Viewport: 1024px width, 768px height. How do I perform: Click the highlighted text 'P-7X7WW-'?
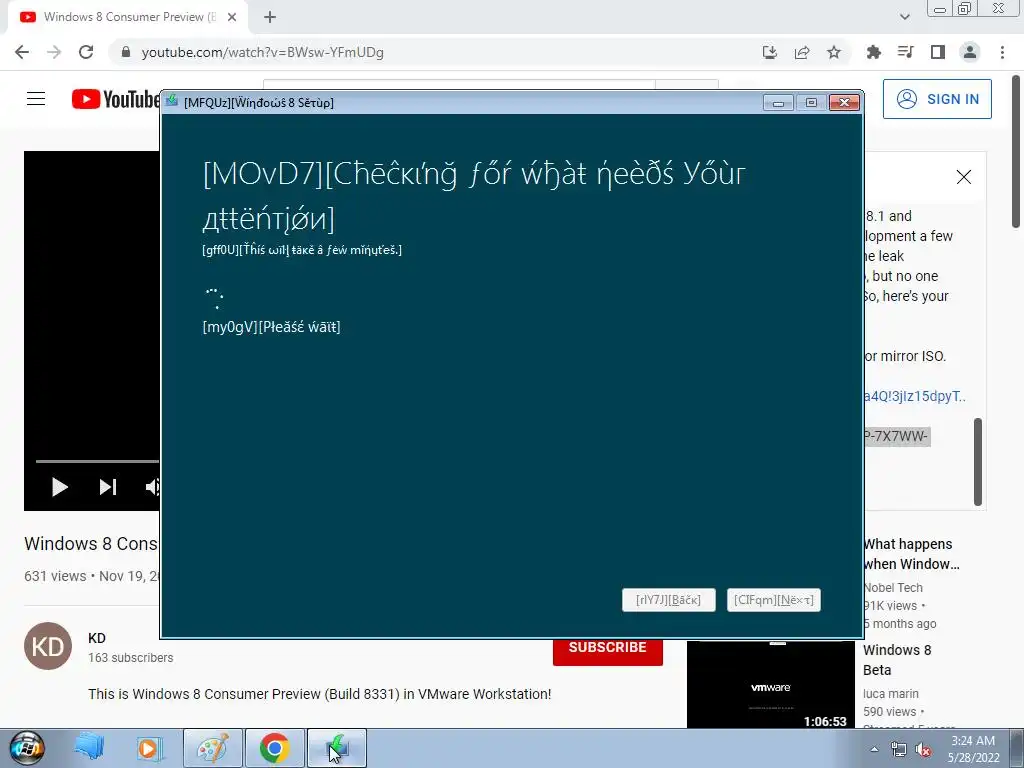click(896, 436)
